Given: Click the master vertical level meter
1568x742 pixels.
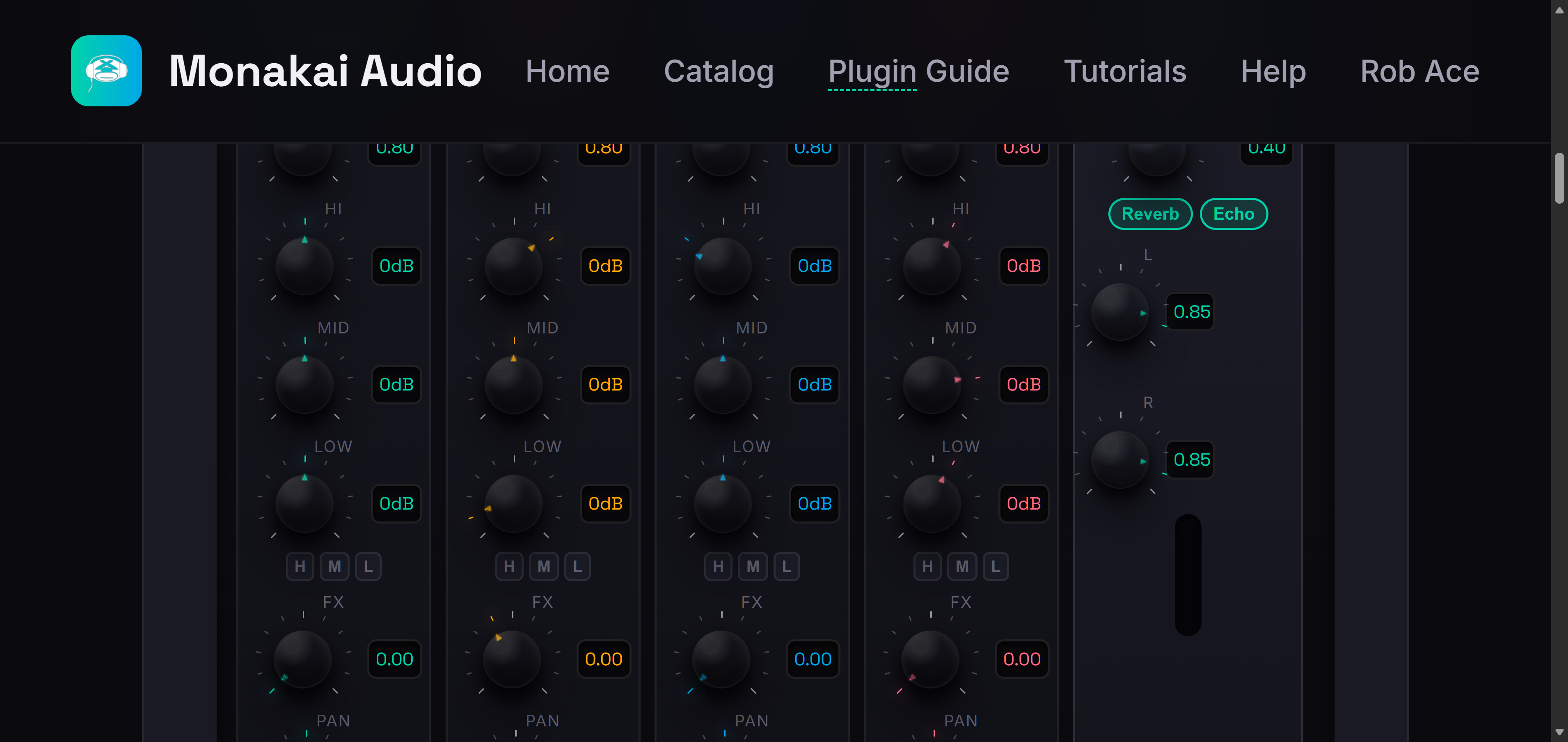Looking at the screenshot, I should (1188, 574).
